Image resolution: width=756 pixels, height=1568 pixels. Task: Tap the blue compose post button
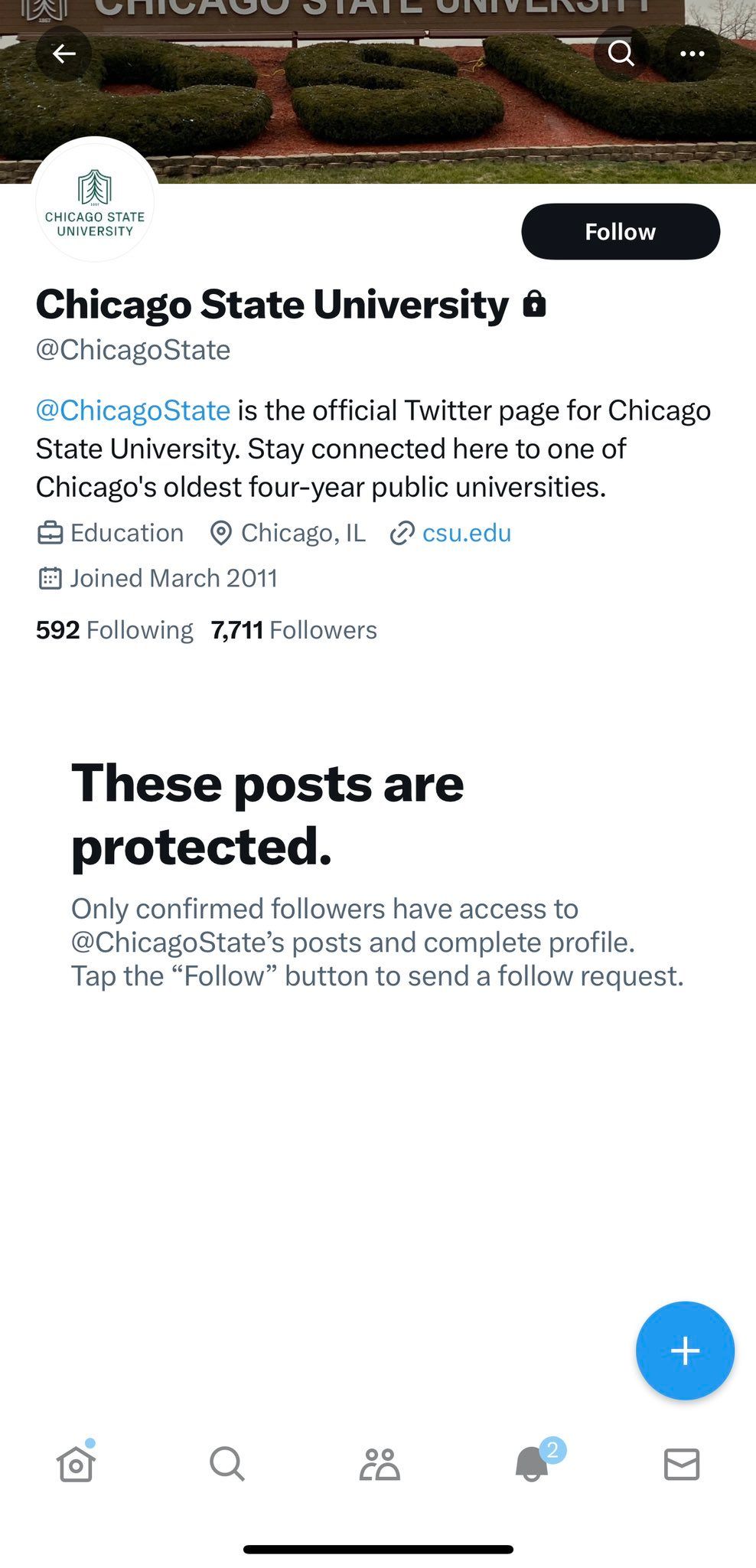coord(685,1351)
